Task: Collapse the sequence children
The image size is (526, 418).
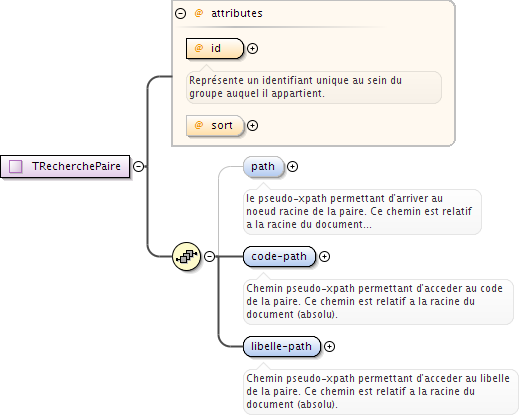Action: pos(210,257)
